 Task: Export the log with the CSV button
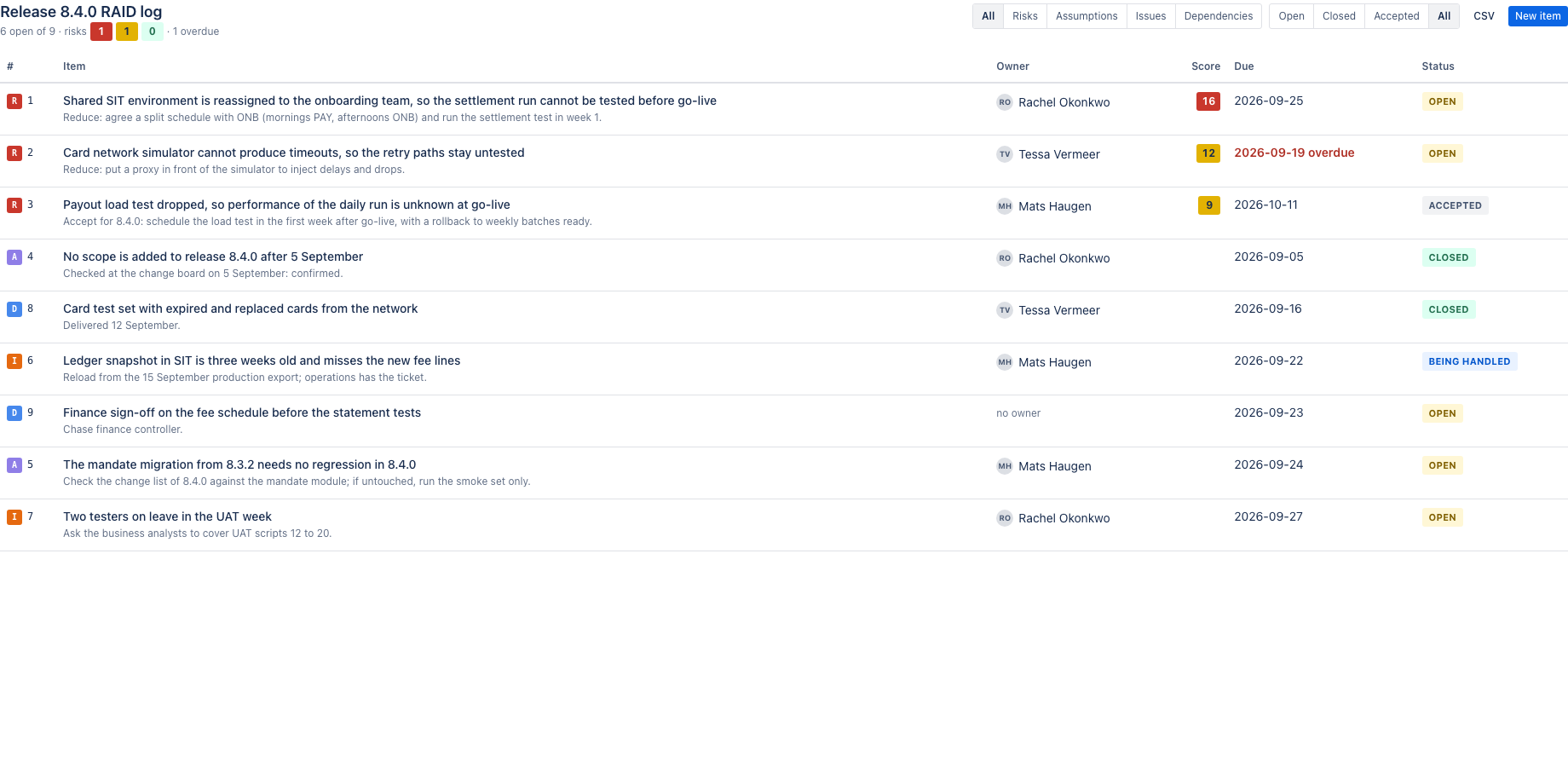pyautogui.click(x=1484, y=16)
